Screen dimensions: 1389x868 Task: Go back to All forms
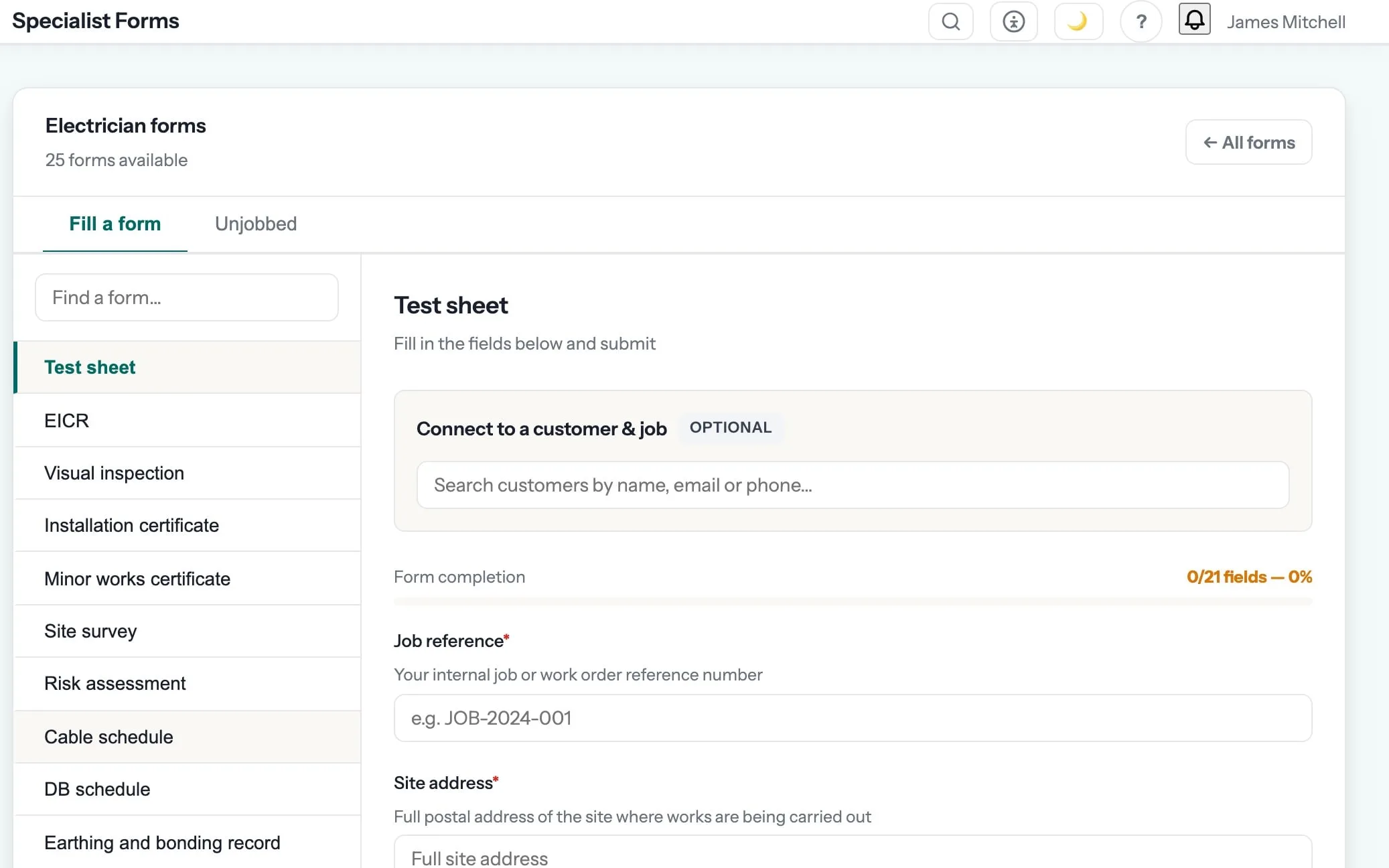1248,142
